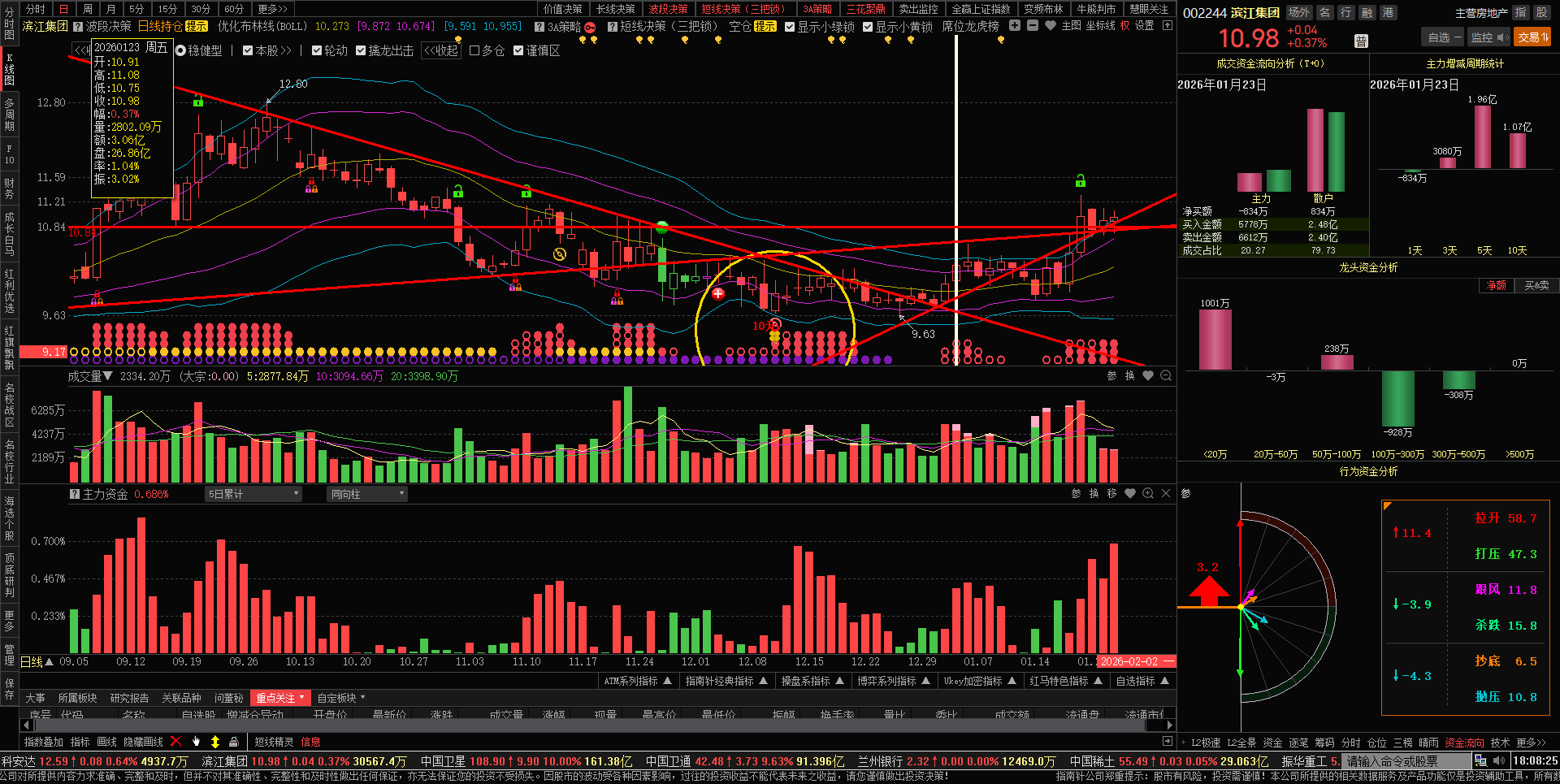Click the 净额 toggle in 龙头资金分析
The image size is (1560, 784).
tap(1496, 286)
